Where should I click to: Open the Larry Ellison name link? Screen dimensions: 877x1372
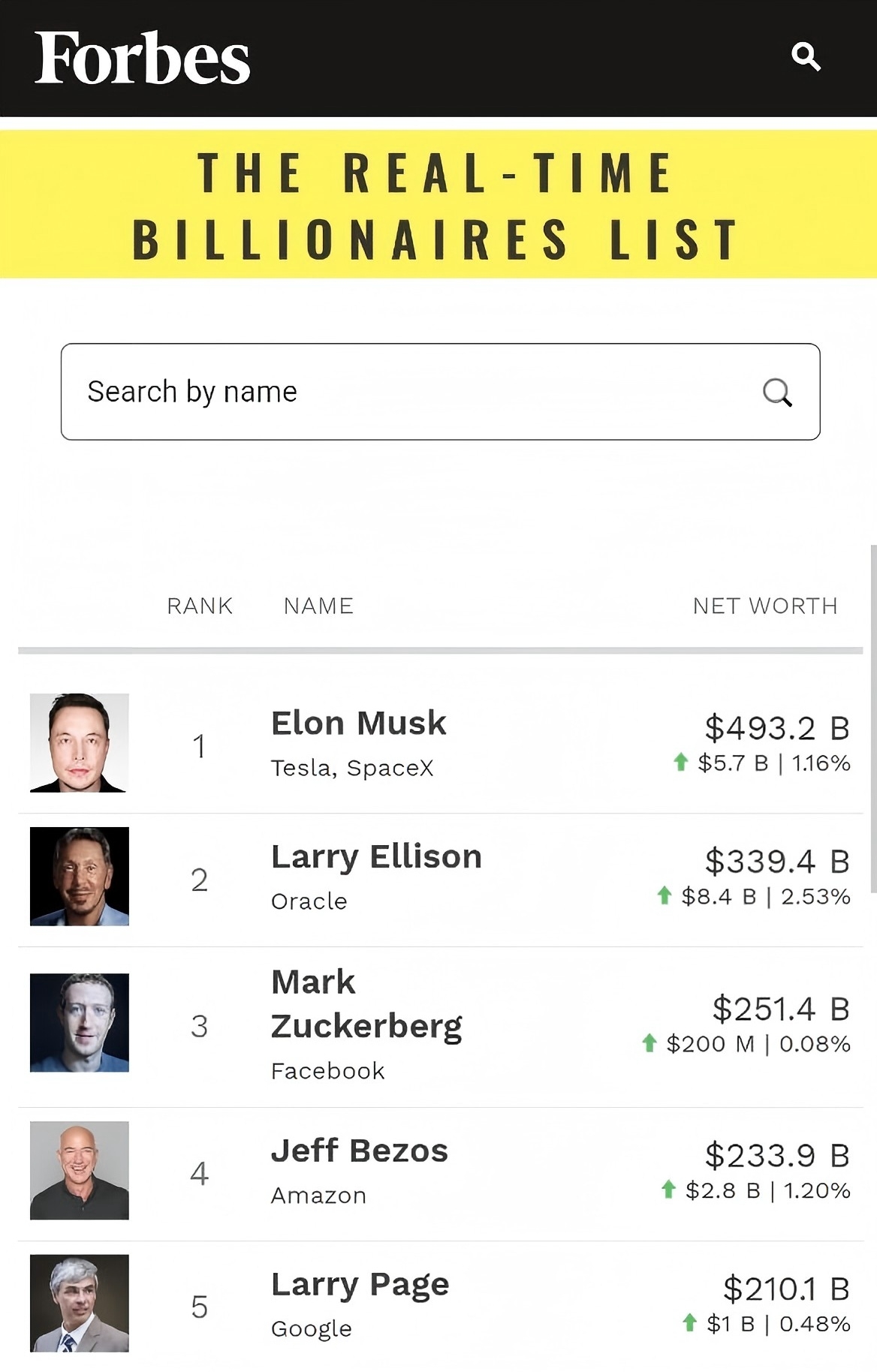pos(376,856)
